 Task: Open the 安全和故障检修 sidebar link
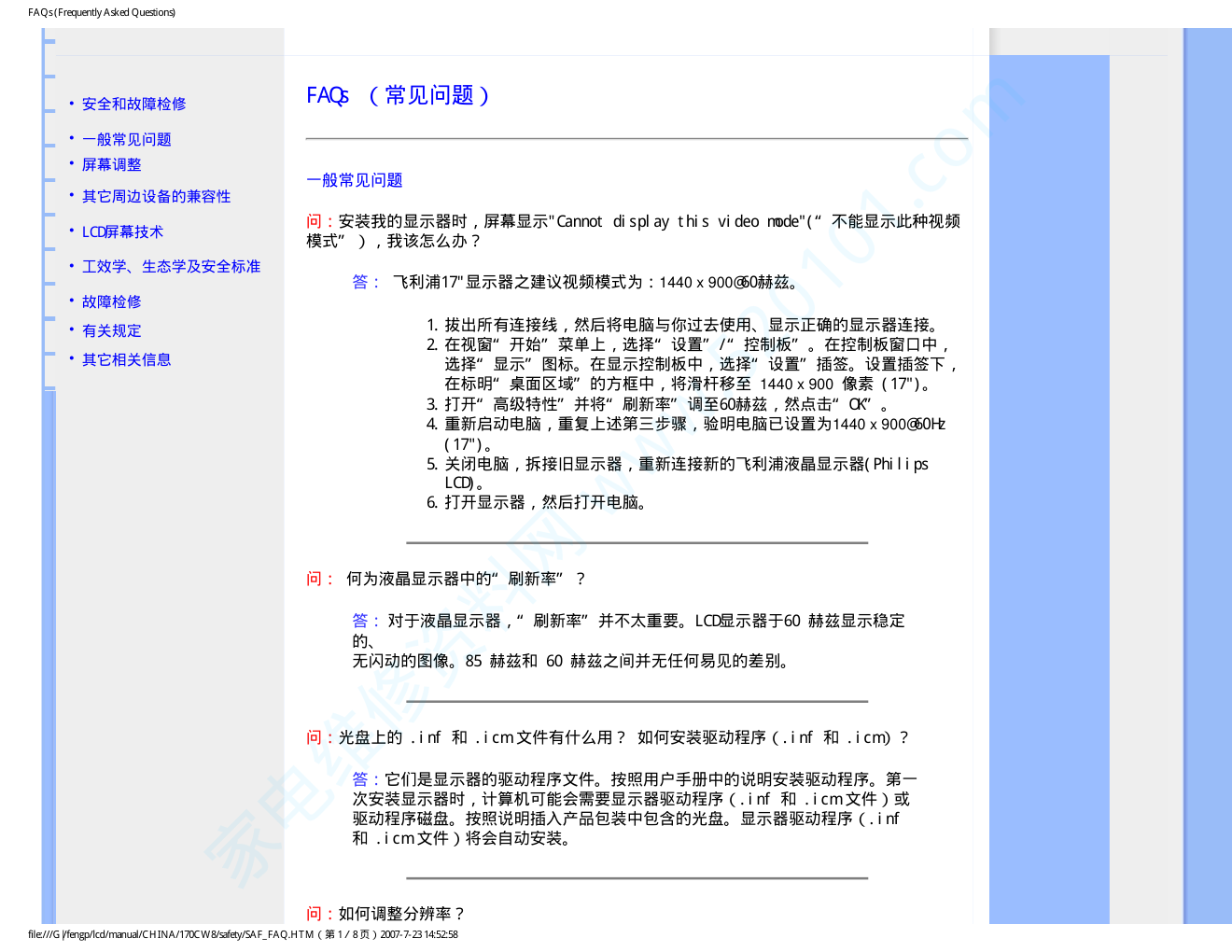tap(133, 105)
